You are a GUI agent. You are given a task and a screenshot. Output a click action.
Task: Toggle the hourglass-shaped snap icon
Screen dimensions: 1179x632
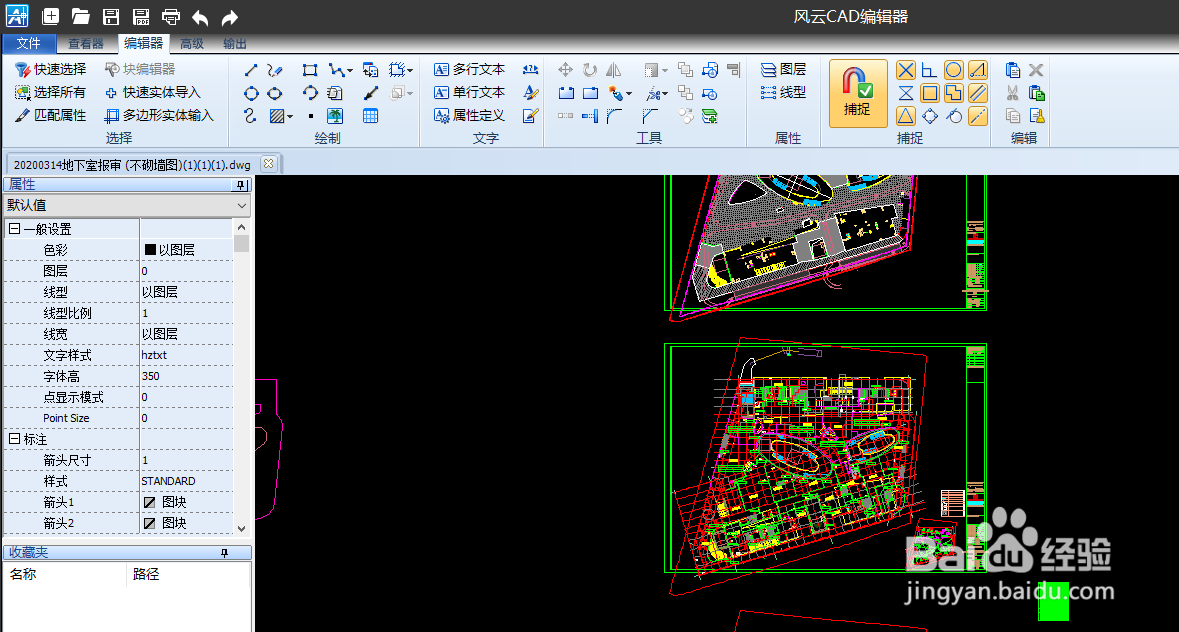click(906, 93)
